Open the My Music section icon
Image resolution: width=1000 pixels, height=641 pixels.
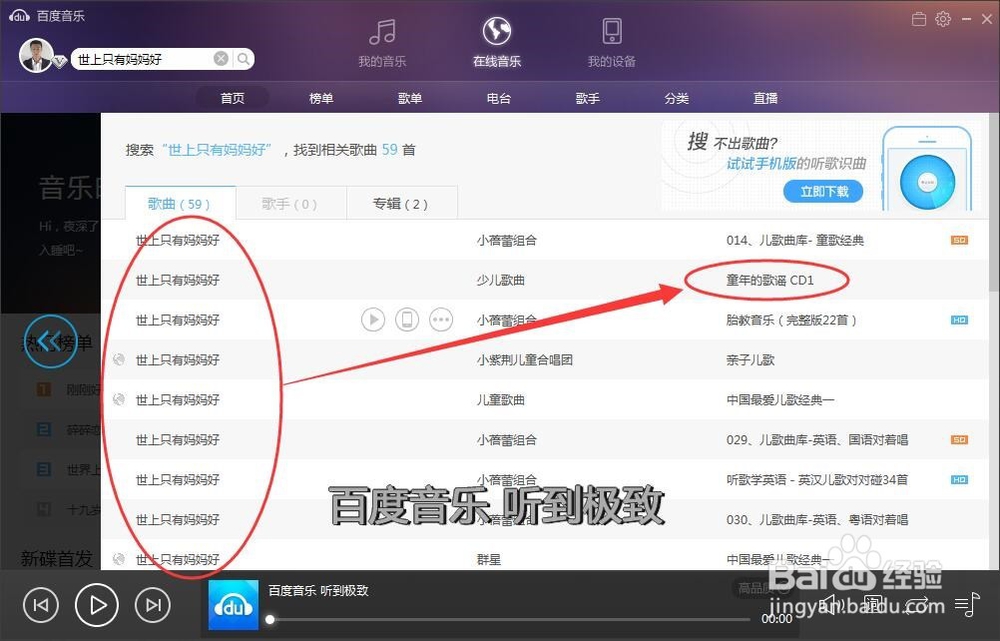(x=382, y=32)
